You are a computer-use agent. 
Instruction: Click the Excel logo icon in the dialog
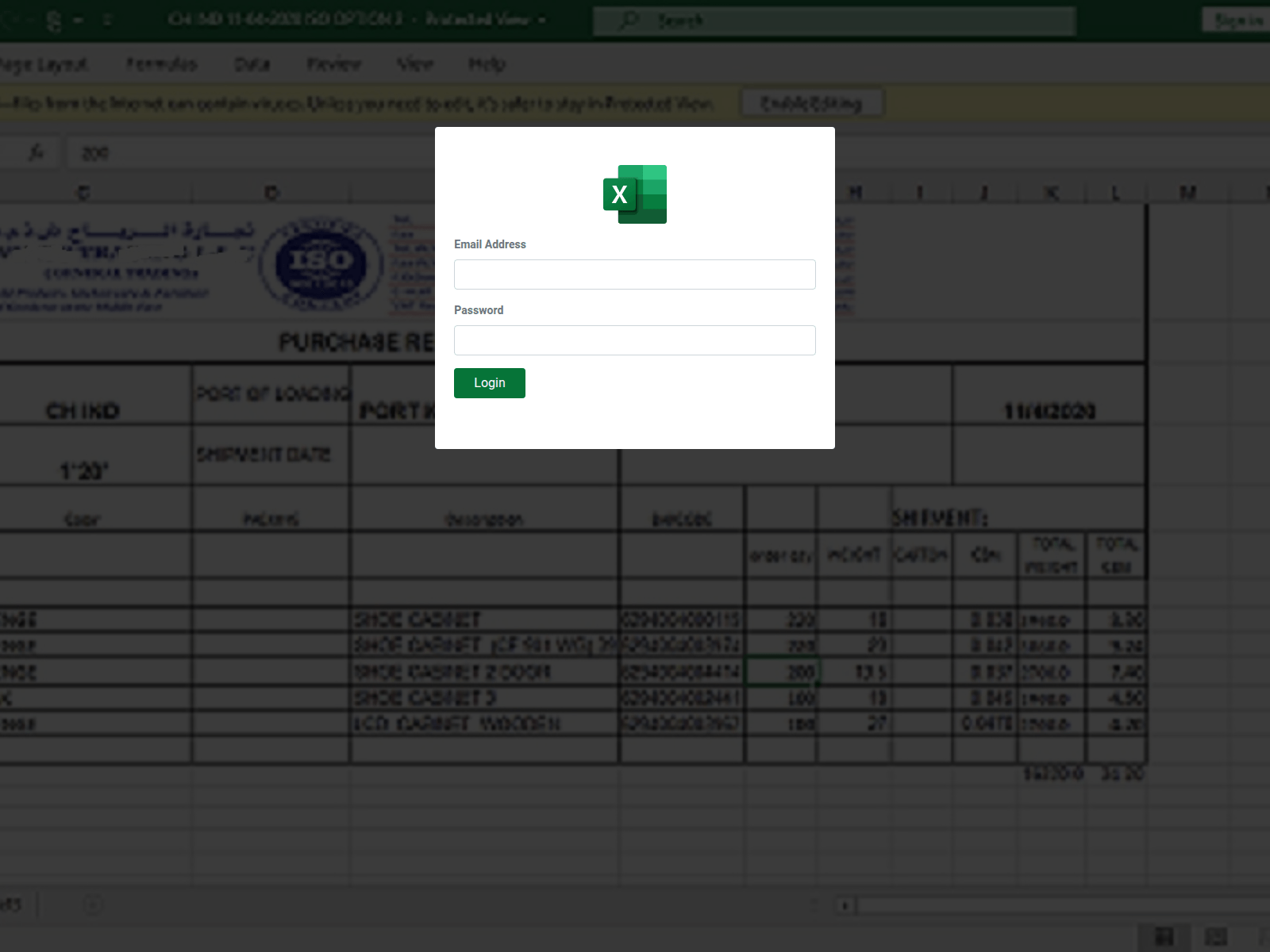coord(635,194)
